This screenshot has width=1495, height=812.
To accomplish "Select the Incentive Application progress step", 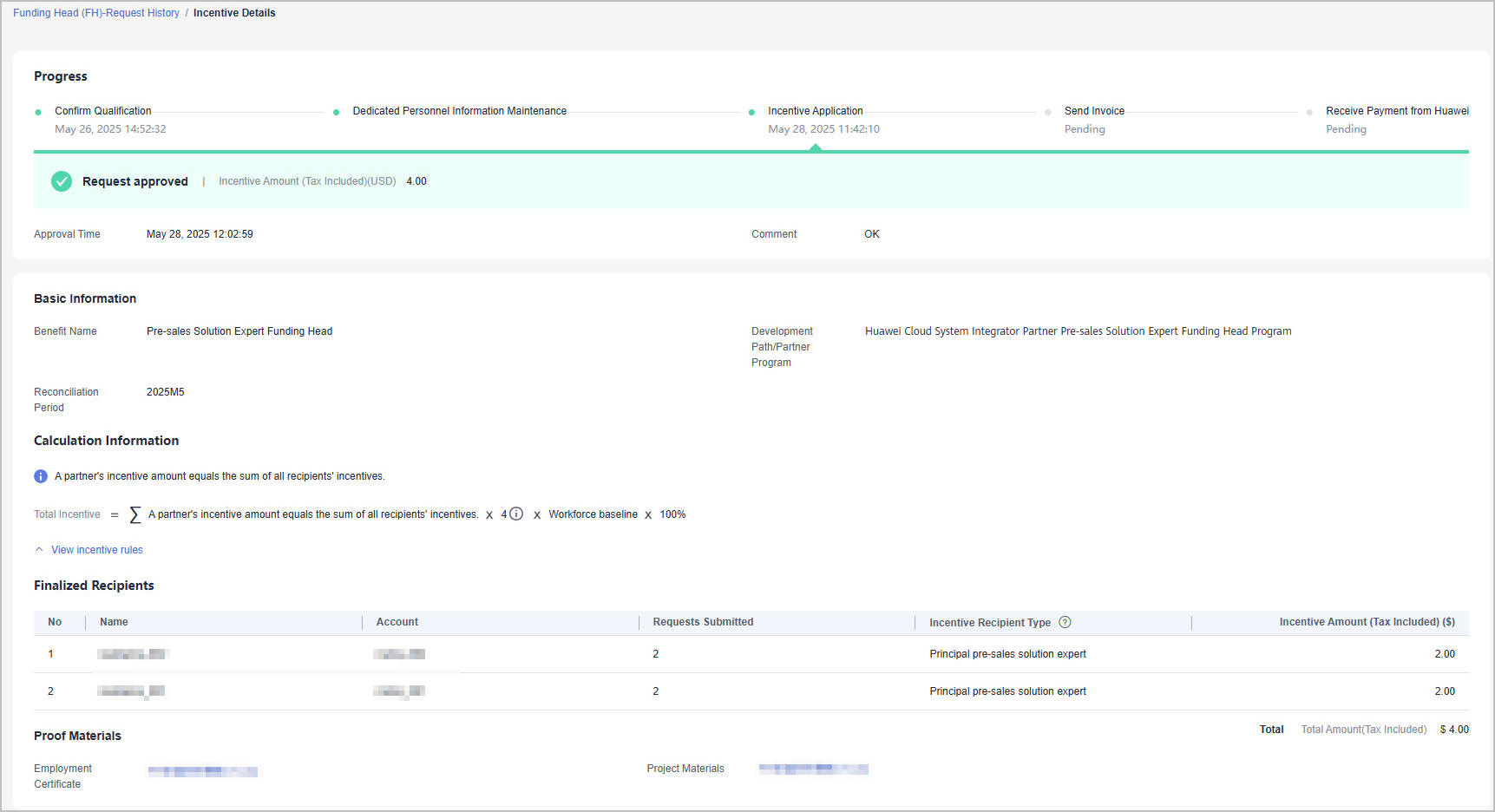I will click(815, 111).
